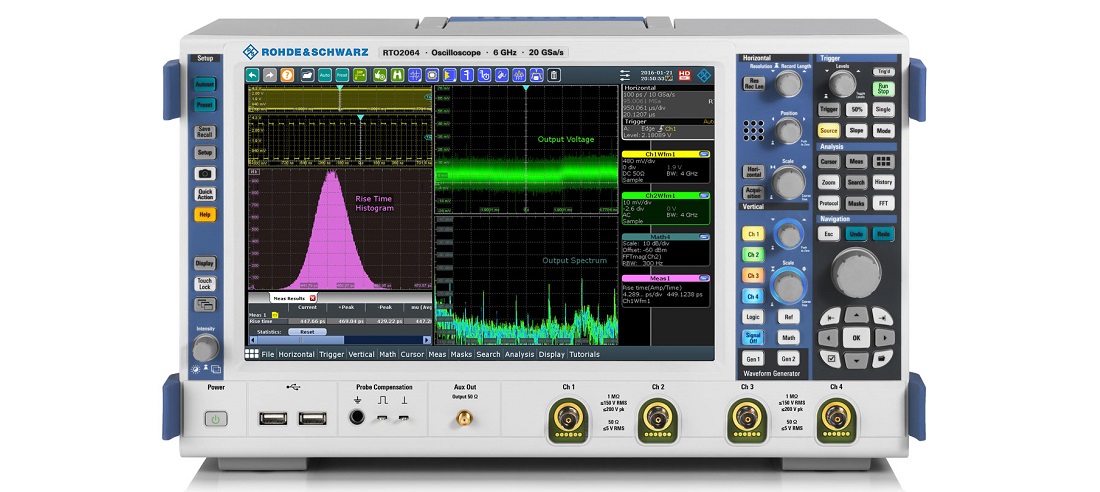The width and height of the screenshot is (1100, 492).
Task: Push the FFT analysis button
Action: (883, 203)
